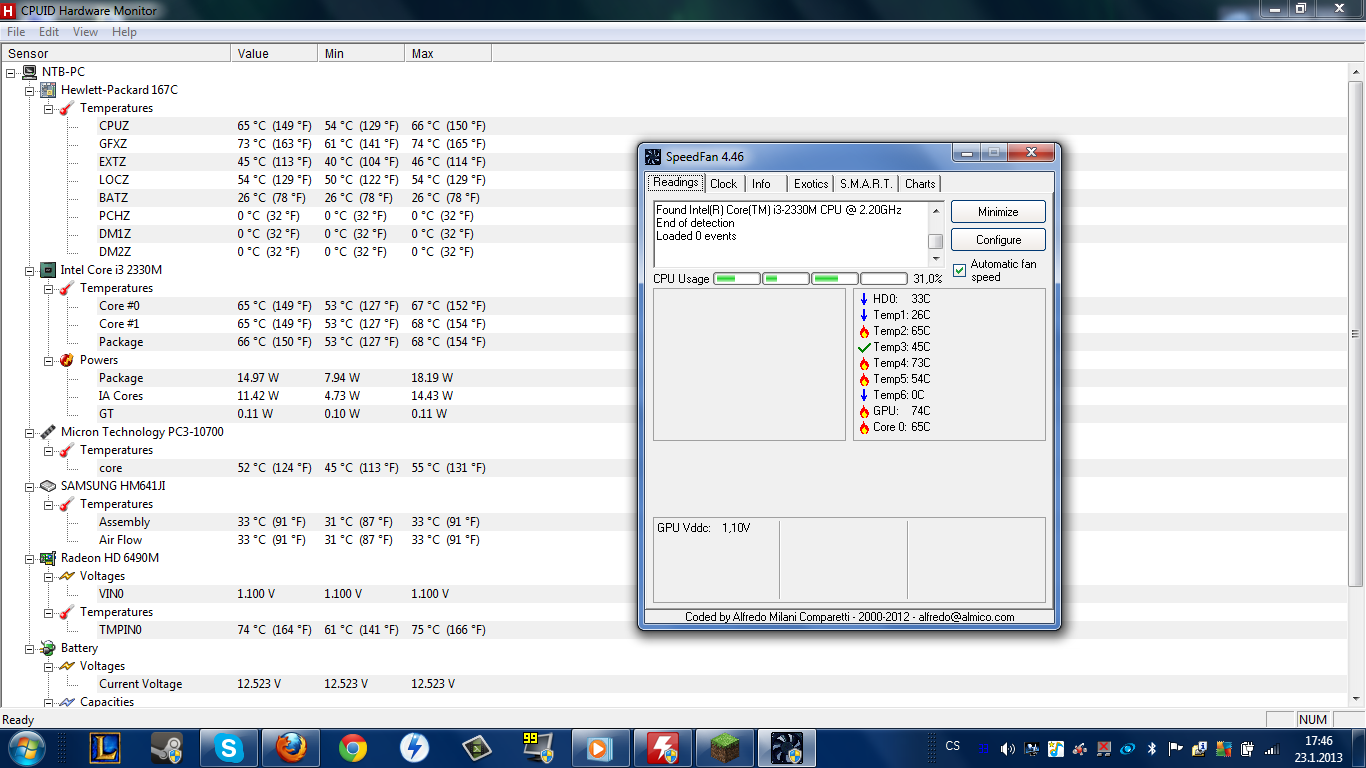The width and height of the screenshot is (1366, 768).
Task: Click the Min column header
Action: pyautogui.click(x=361, y=54)
